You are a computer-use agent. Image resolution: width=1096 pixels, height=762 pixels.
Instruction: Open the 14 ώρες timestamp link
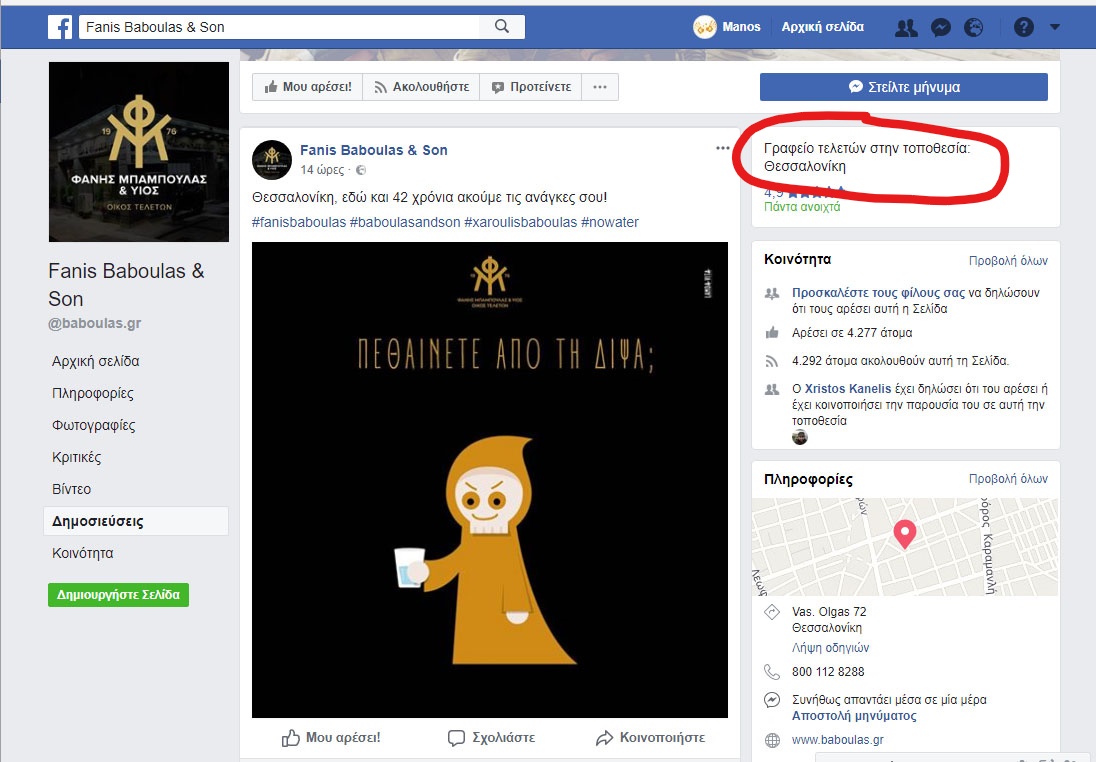tap(322, 170)
